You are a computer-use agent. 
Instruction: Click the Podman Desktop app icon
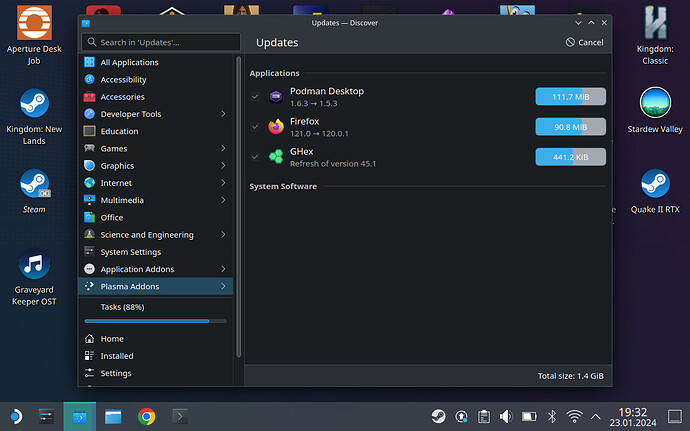coord(276,96)
